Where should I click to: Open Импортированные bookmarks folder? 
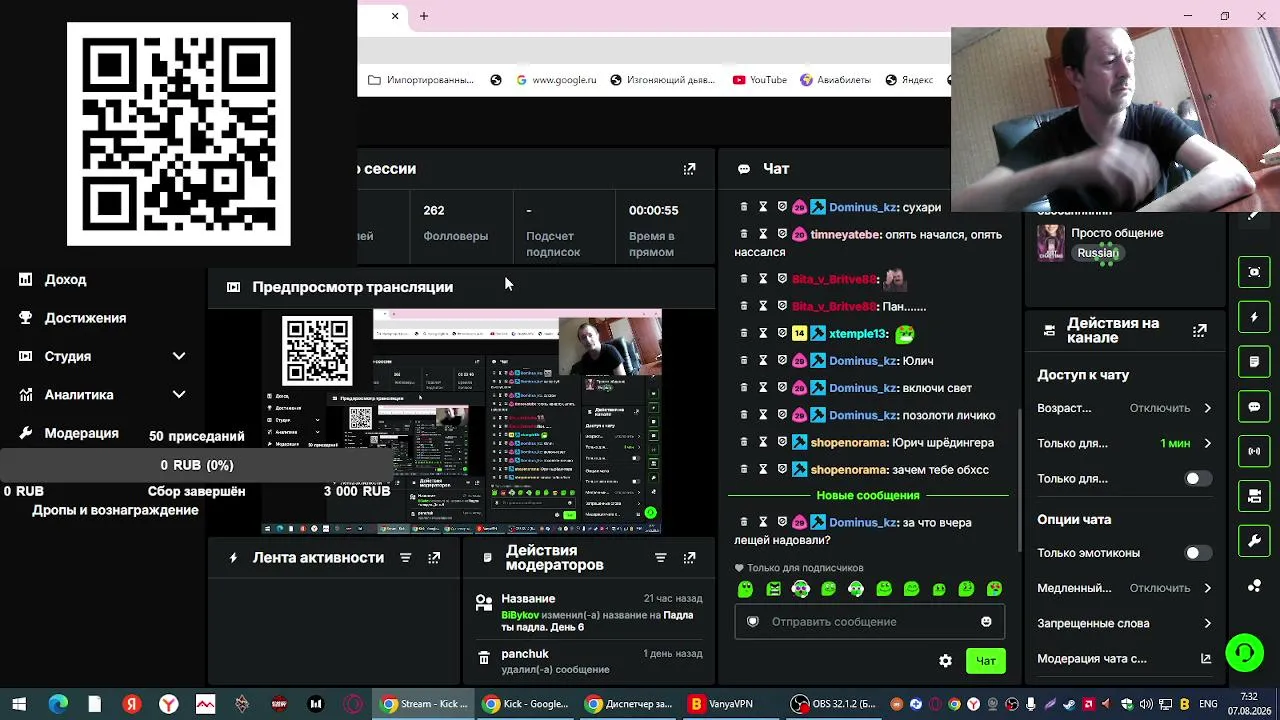421,80
